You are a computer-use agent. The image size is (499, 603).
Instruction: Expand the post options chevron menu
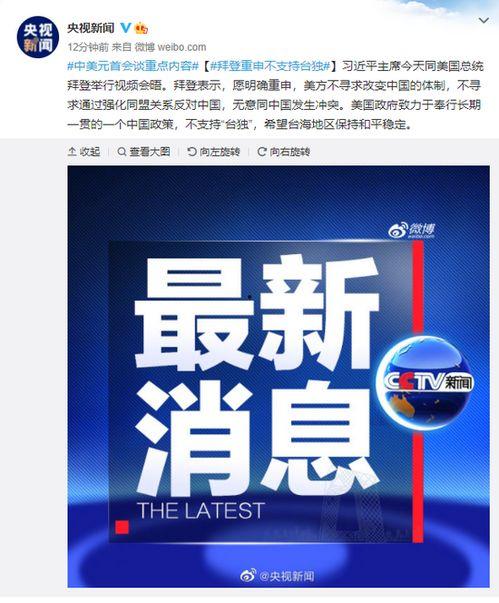[484, 20]
